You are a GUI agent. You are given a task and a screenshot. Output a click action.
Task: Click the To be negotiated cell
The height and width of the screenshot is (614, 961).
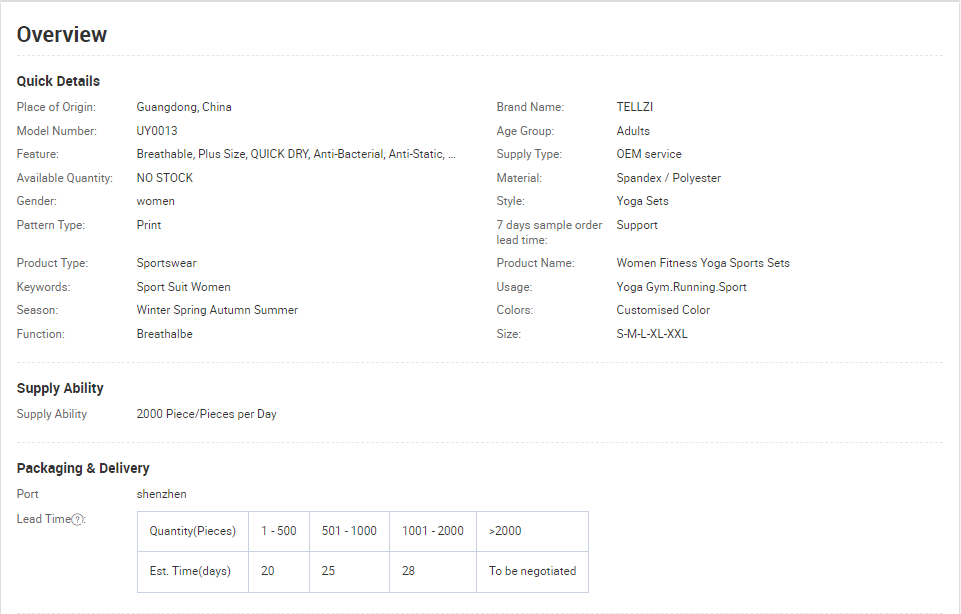533,571
